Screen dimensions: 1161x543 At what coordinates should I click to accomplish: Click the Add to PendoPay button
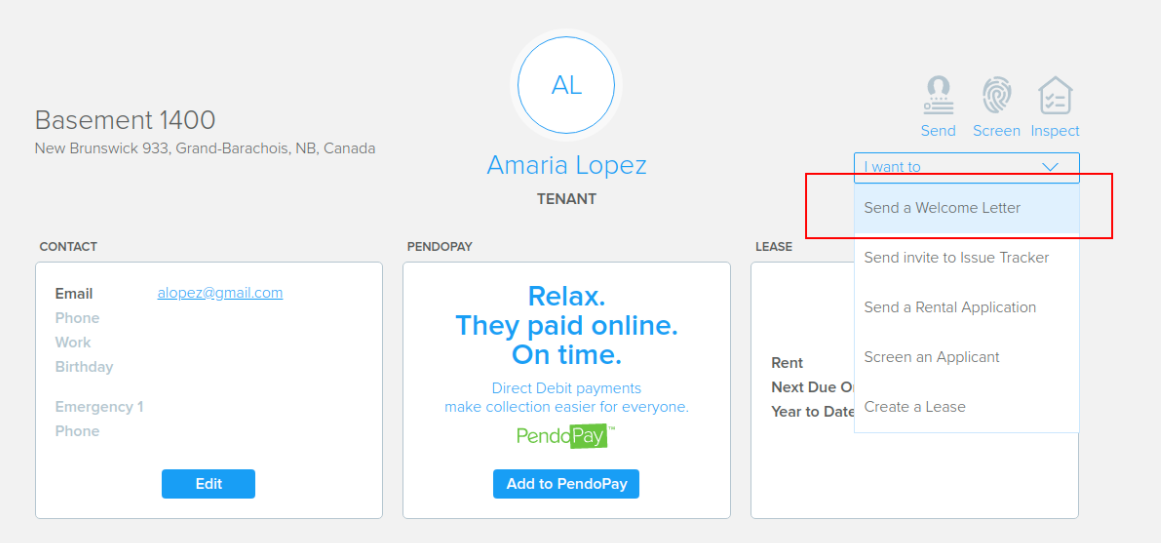click(x=566, y=484)
